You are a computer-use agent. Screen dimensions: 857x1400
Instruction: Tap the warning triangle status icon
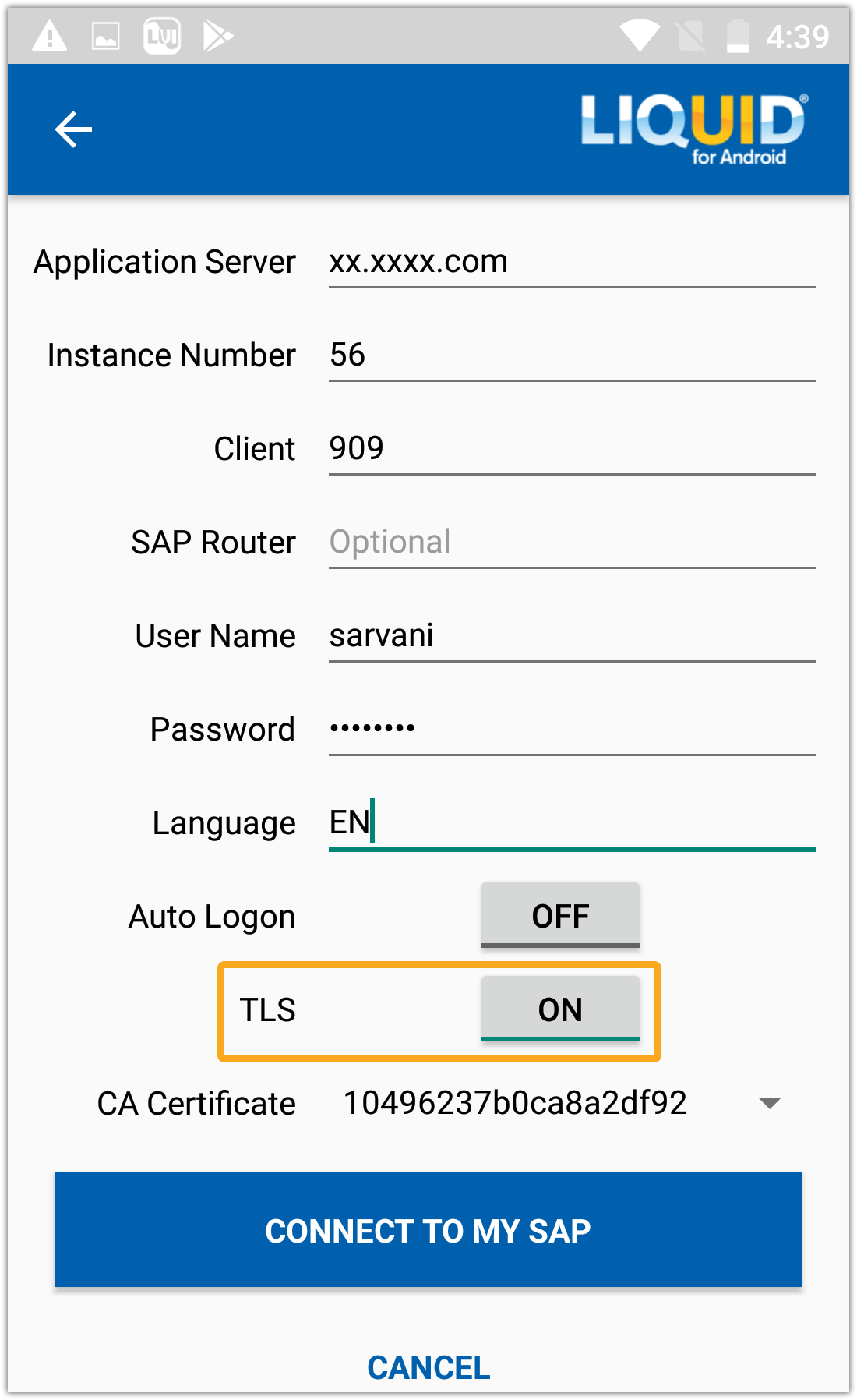[49, 36]
